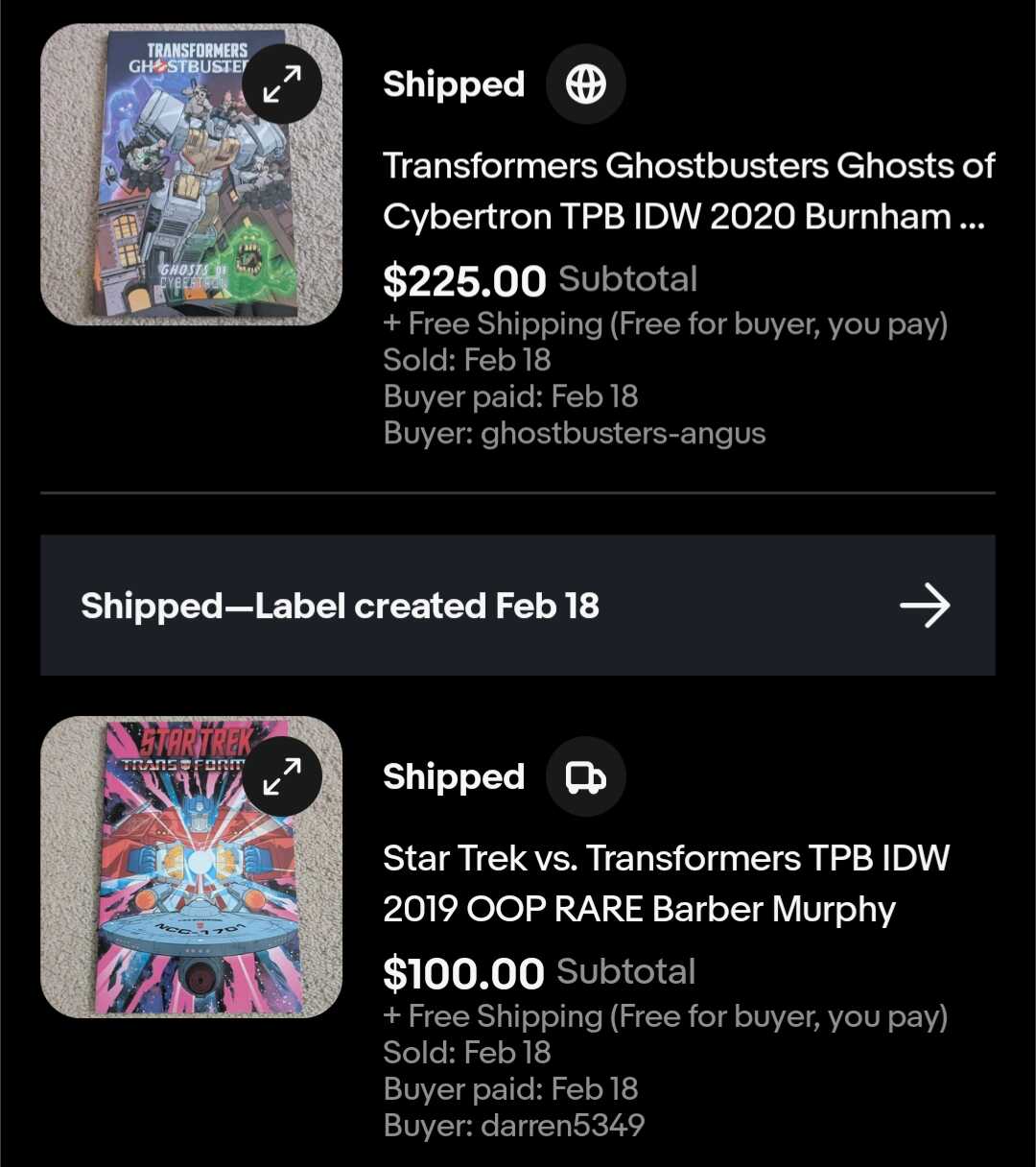
Task: Open the Transformers Ghostbusters Ghosts of Cybertron listing title
Action: pos(689,191)
